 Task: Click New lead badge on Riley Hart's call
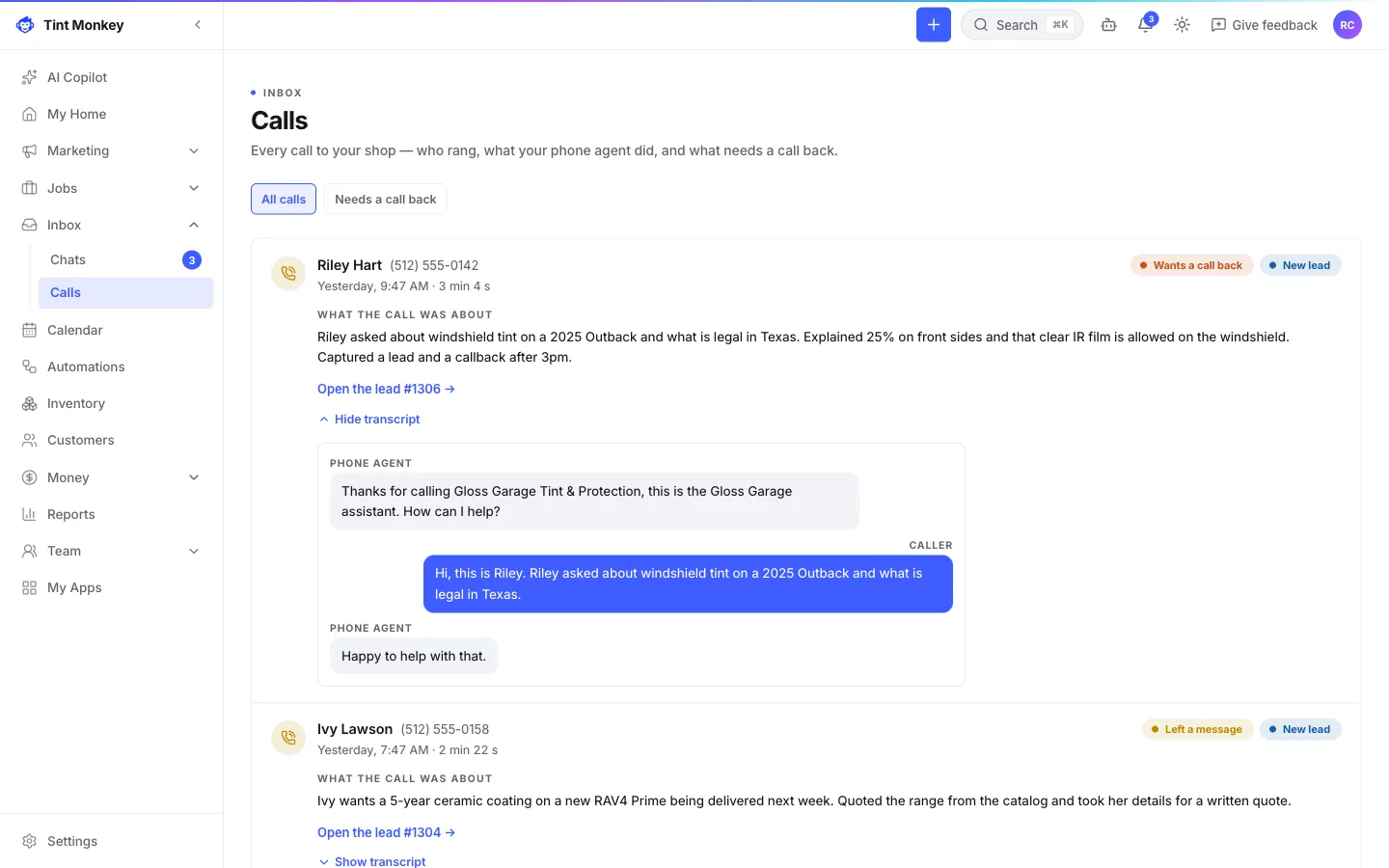pos(1300,265)
